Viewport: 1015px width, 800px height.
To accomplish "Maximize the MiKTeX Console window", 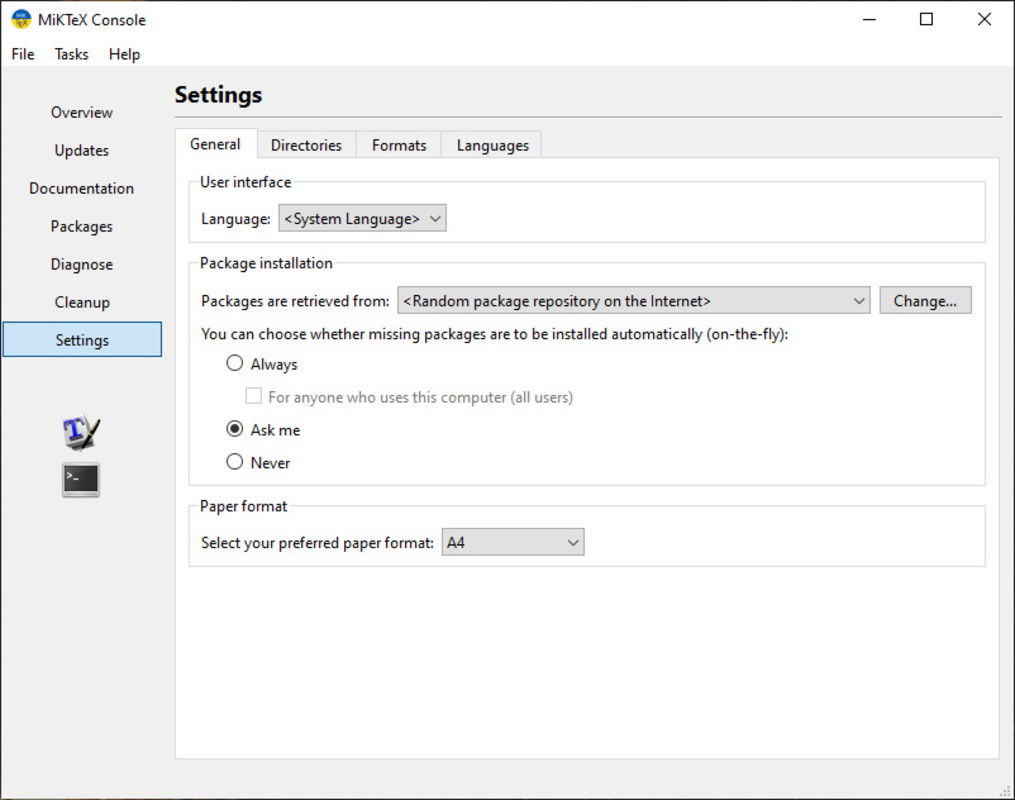I will coord(926,19).
